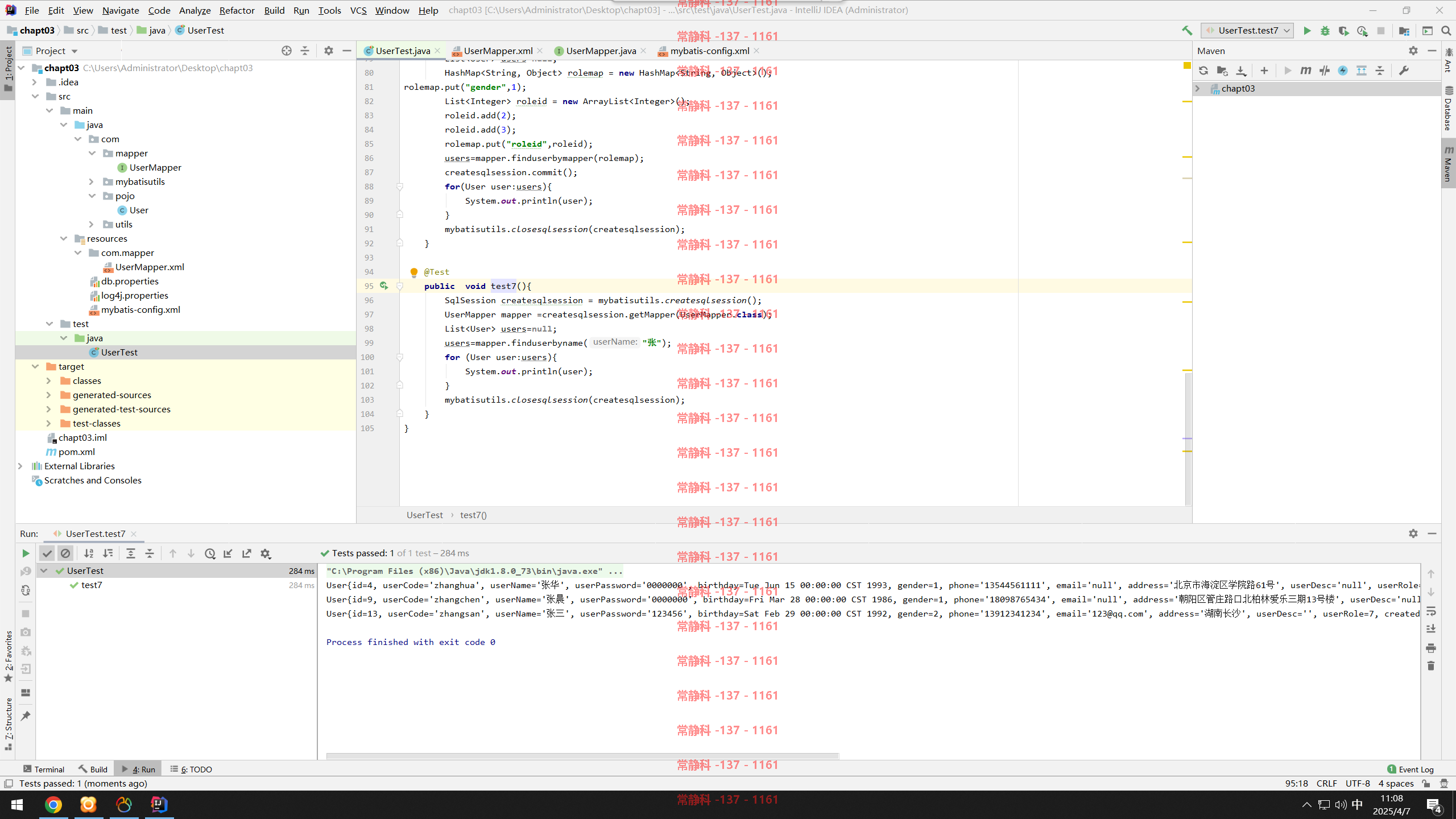Image resolution: width=1456 pixels, height=819 pixels.
Task: Open test history clock icon
Action: click(210, 553)
